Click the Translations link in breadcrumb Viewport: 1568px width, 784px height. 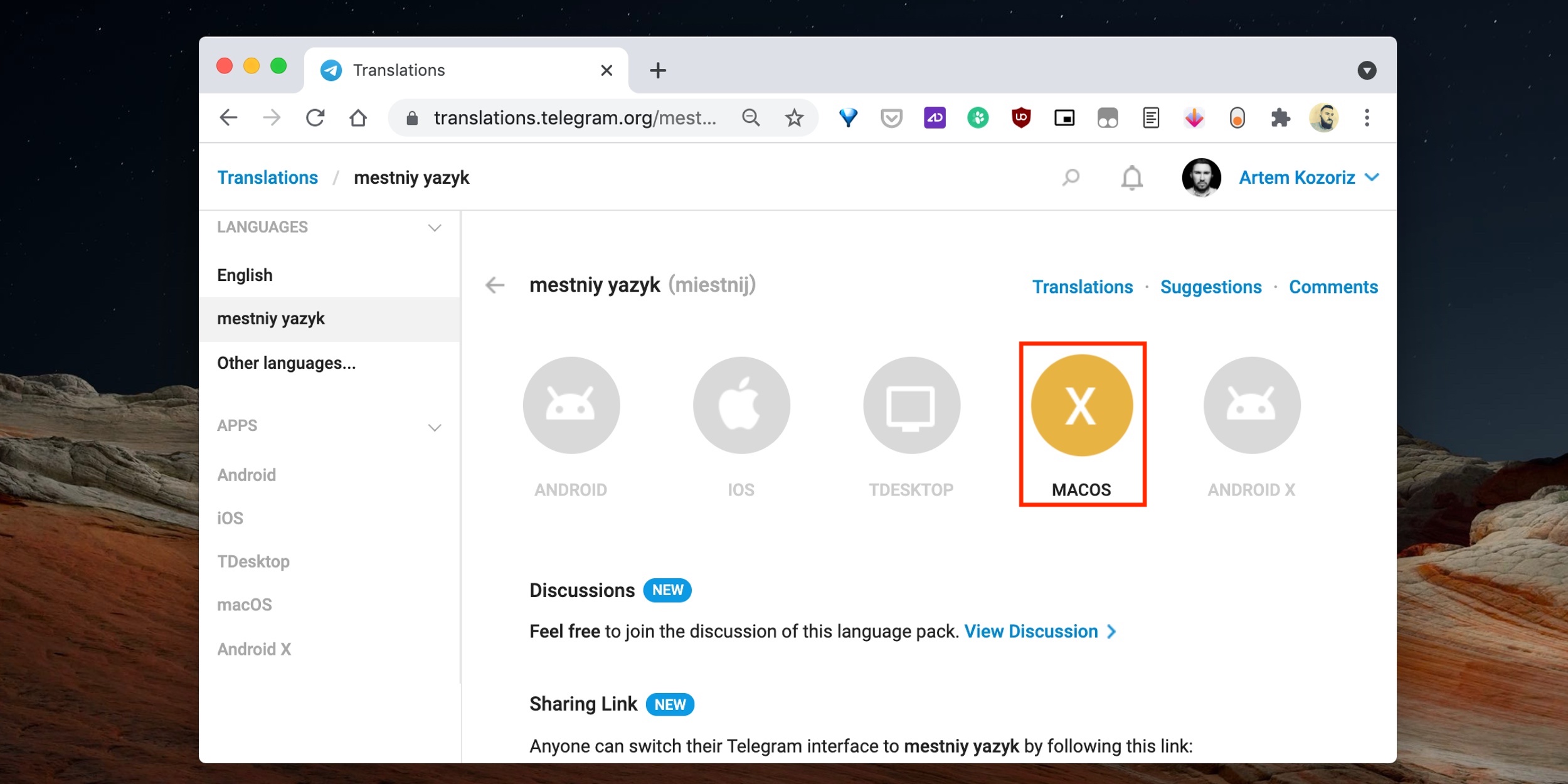click(x=270, y=178)
